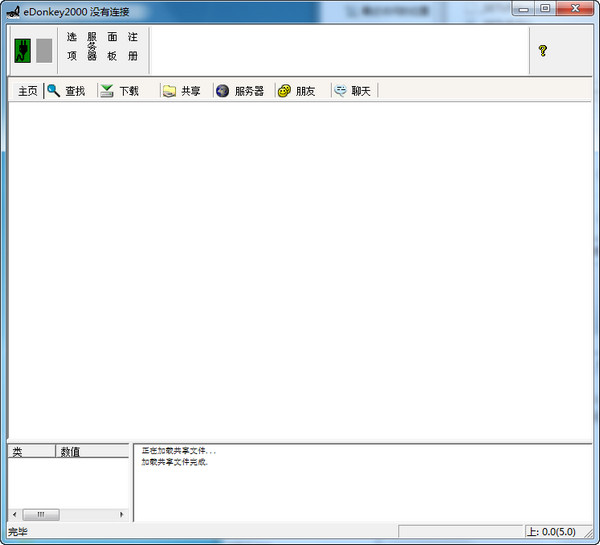600x545 pixels.
Task: Click the 数值 column header
Action: (x=90, y=452)
